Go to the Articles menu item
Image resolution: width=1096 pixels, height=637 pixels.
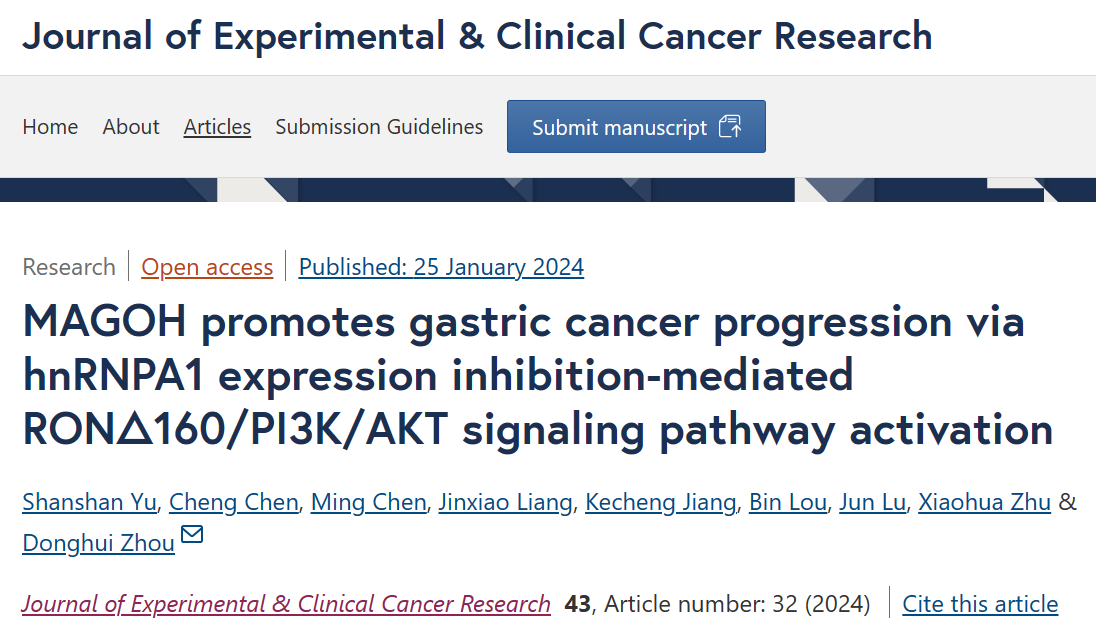coord(217,127)
